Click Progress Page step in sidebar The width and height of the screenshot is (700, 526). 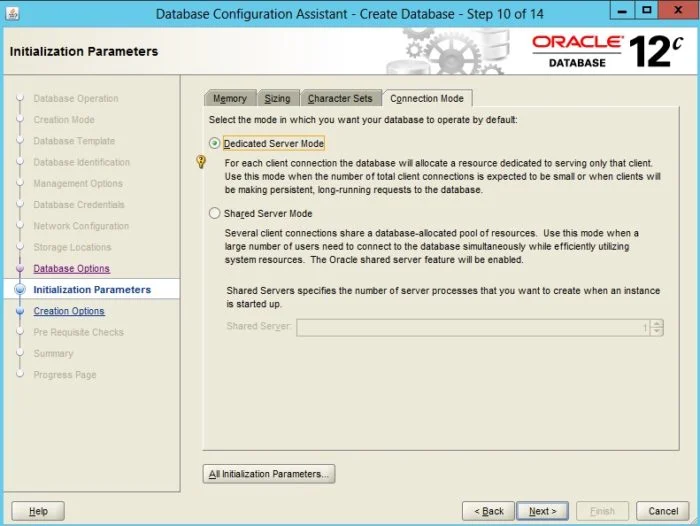[65, 375]
